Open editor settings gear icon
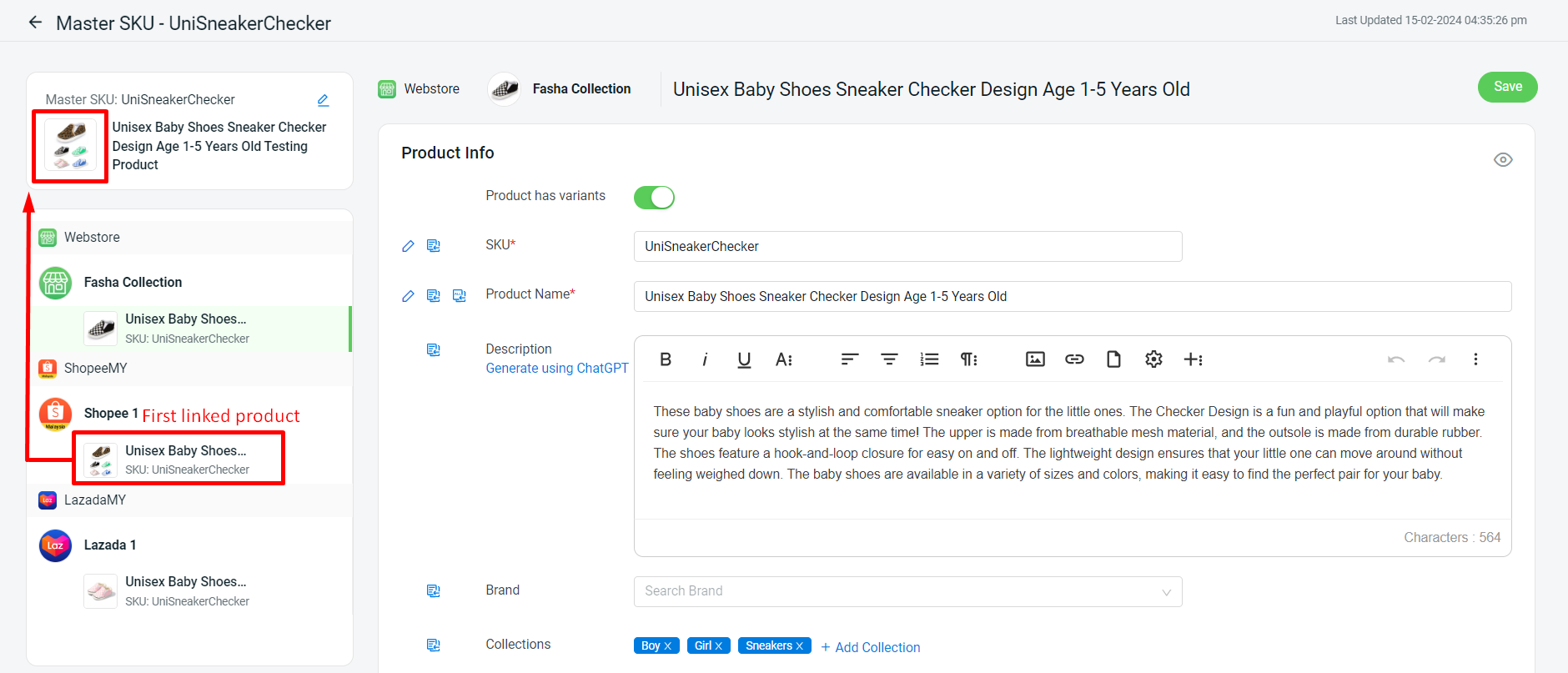This screenshot has width=1568, height=673. 1153,359
